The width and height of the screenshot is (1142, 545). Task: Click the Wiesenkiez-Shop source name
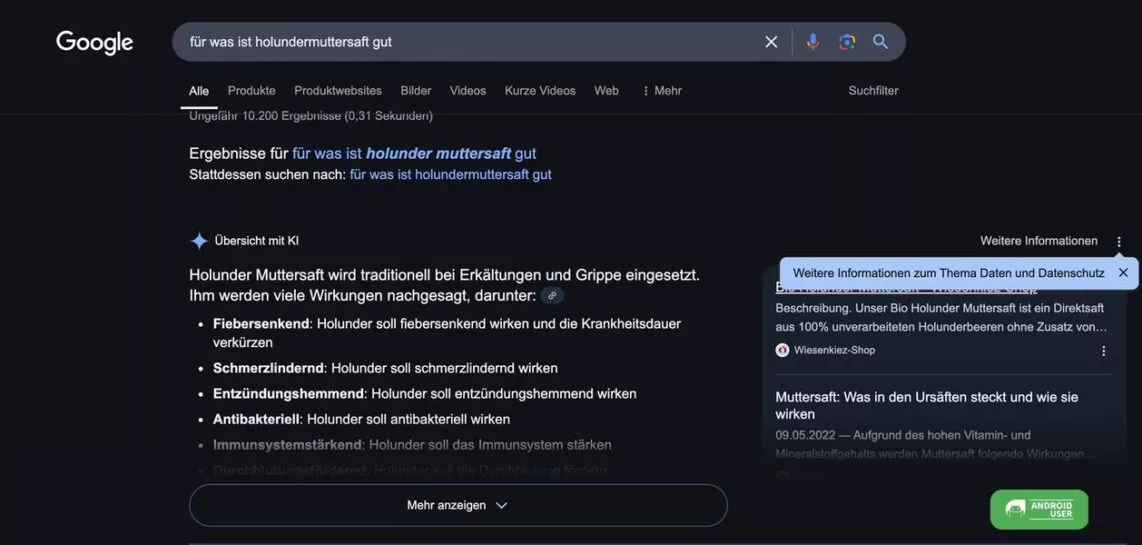pos(835,350)
